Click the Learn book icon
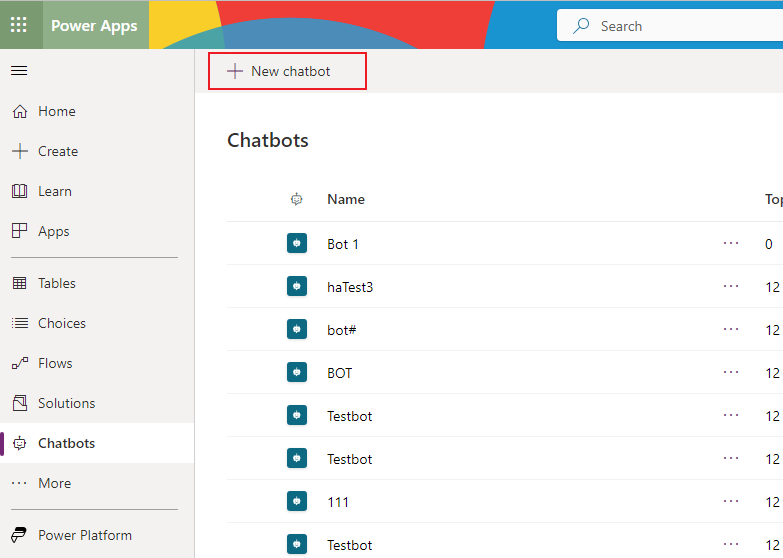 (19, 191)
